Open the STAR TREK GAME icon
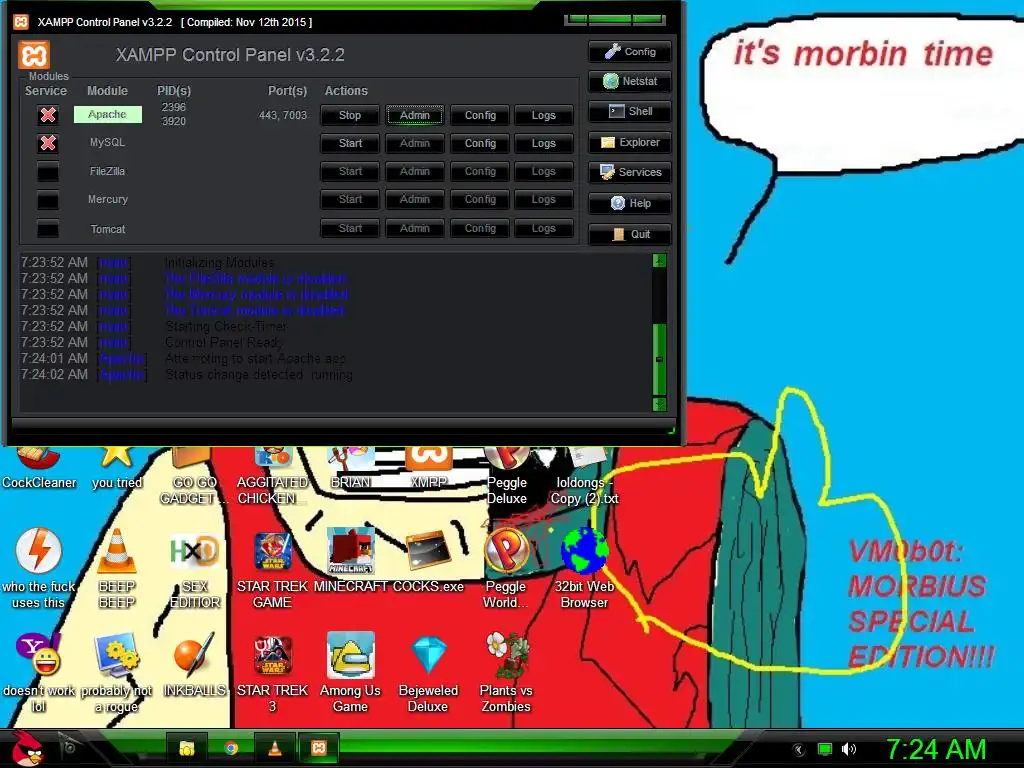This screenshot has width=1024, height=768. [272, 568]
